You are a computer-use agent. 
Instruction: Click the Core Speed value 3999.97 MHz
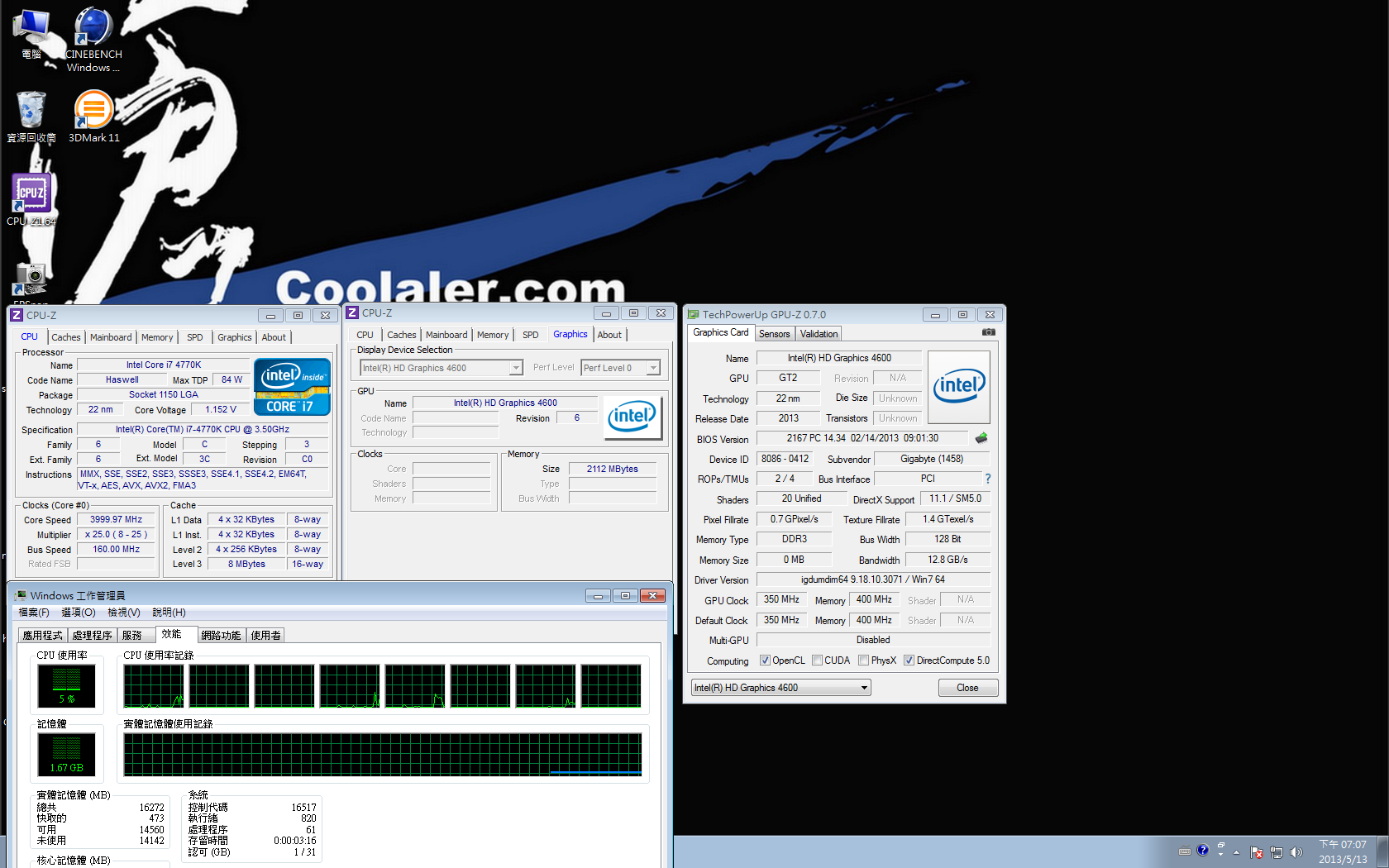[x=117, y=519]
